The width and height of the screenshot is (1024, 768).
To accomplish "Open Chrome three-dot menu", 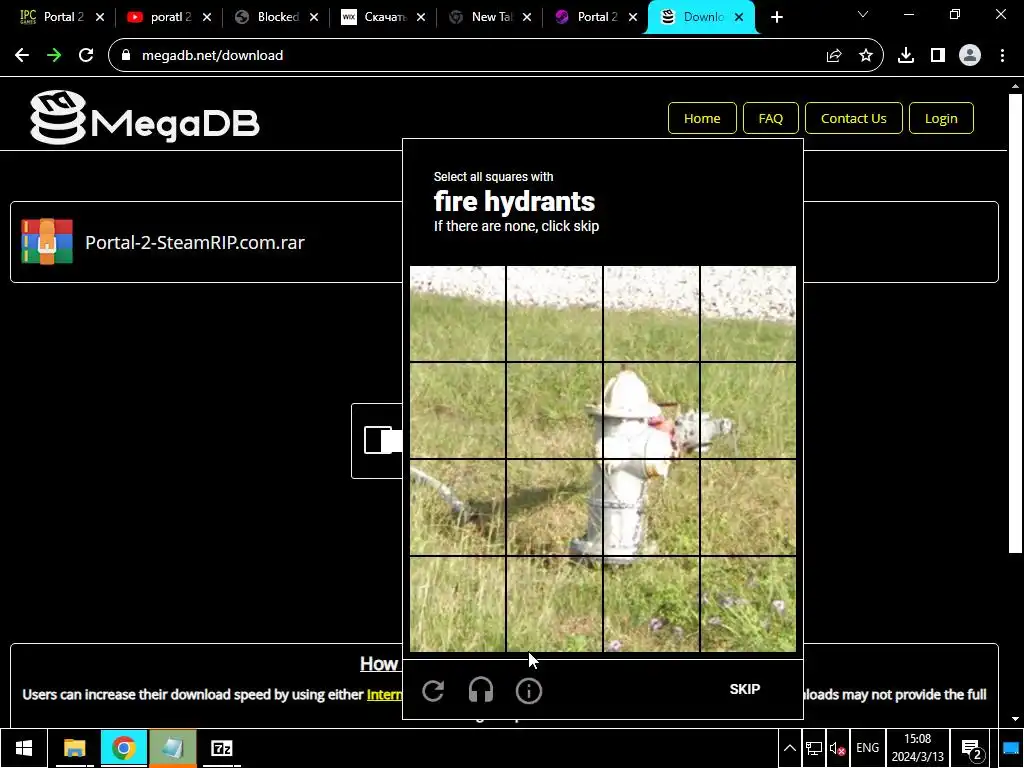I will [1002, 56].
